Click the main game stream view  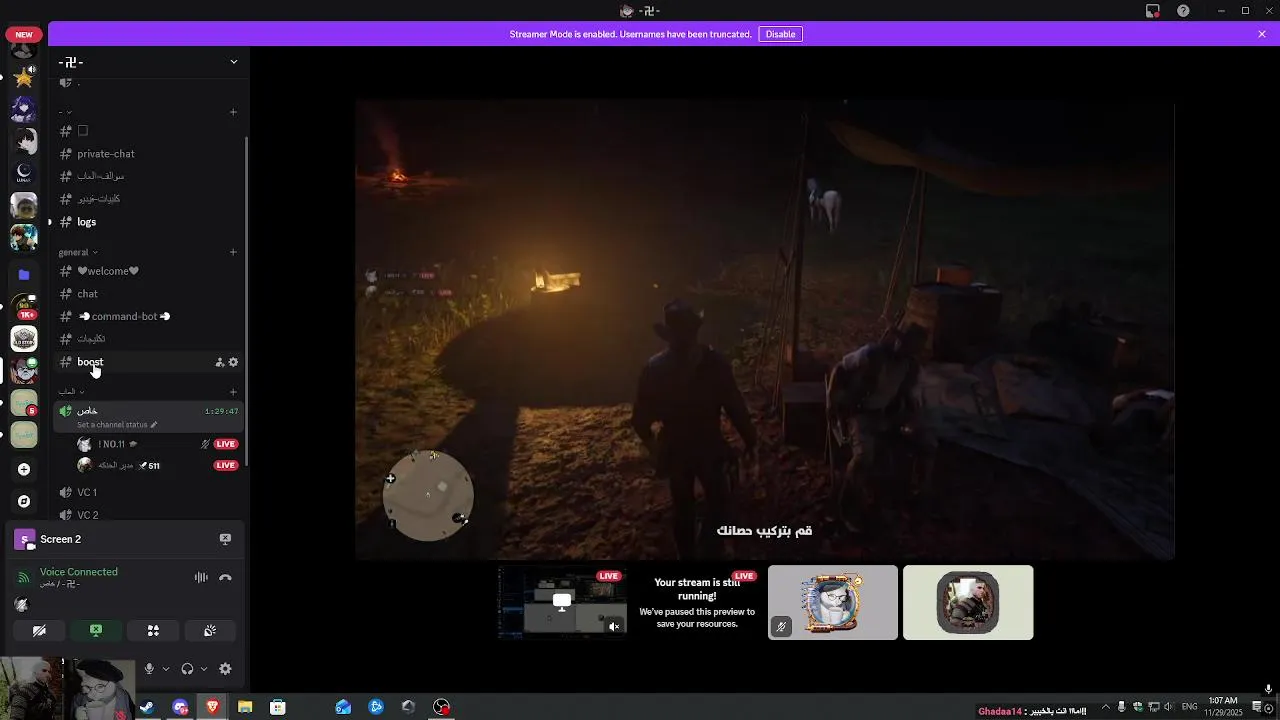click(765, 330)
